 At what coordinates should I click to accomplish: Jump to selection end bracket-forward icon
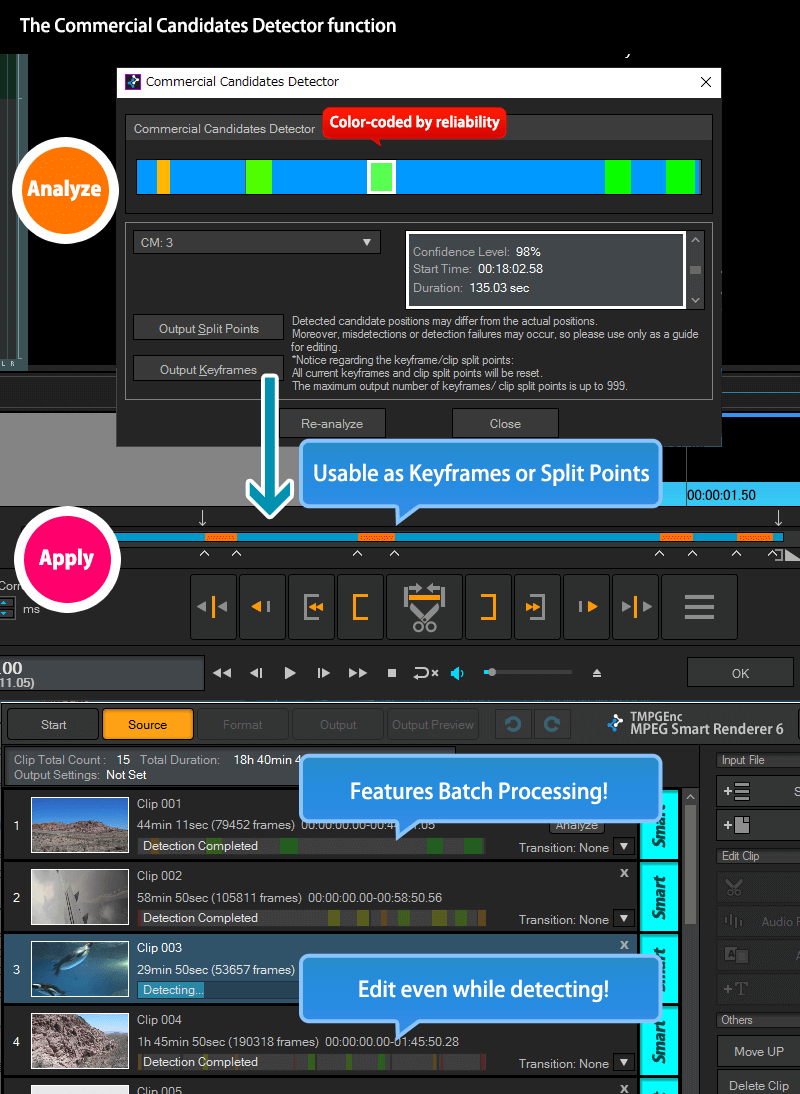537,607
